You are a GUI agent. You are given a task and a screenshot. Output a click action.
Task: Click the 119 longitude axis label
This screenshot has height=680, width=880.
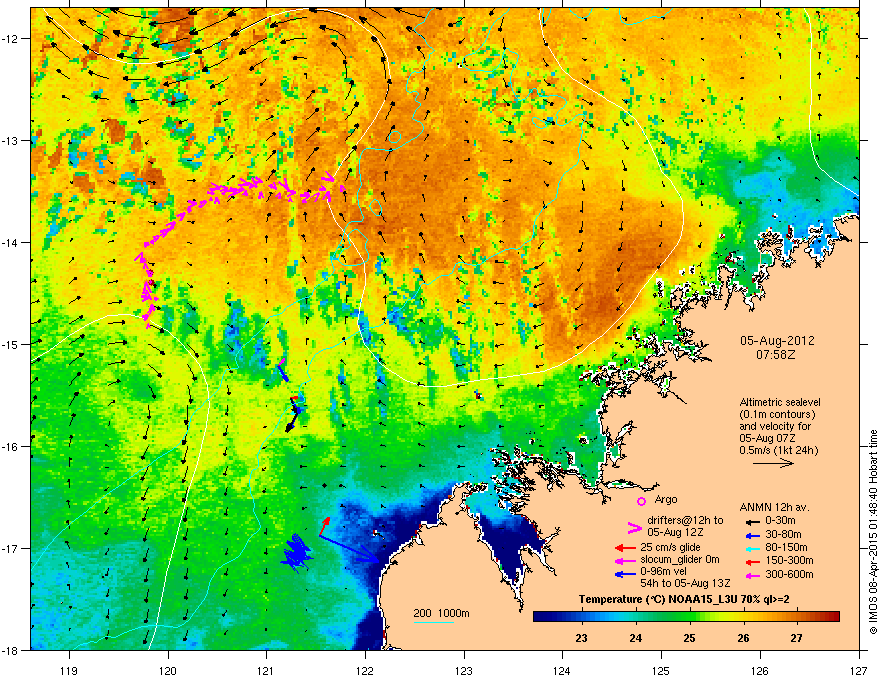click(x=69, y=670)
